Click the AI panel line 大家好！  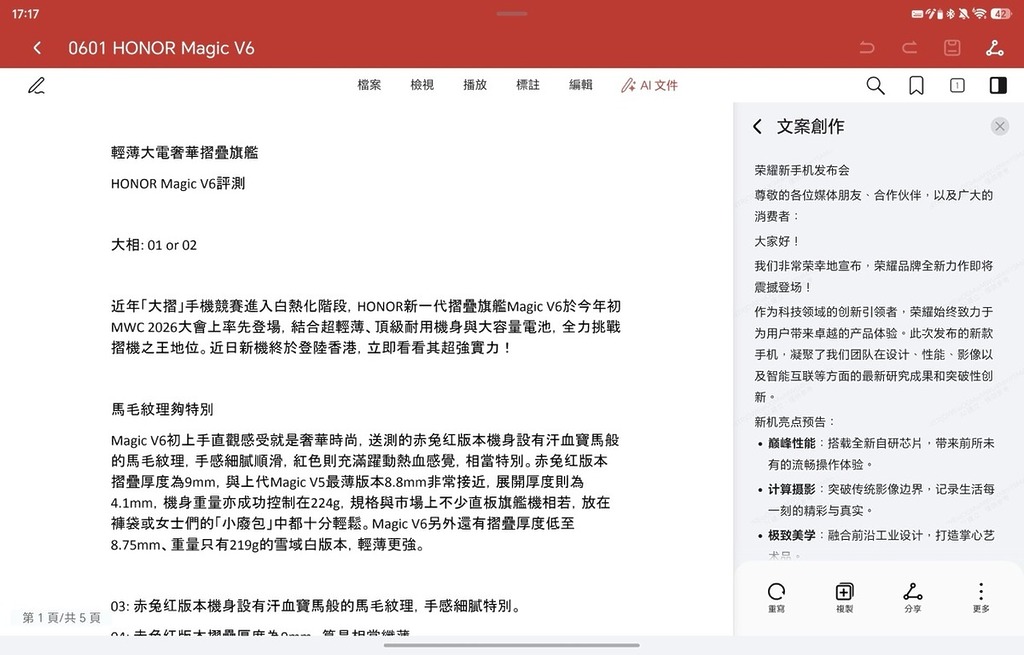pos(777,241)
